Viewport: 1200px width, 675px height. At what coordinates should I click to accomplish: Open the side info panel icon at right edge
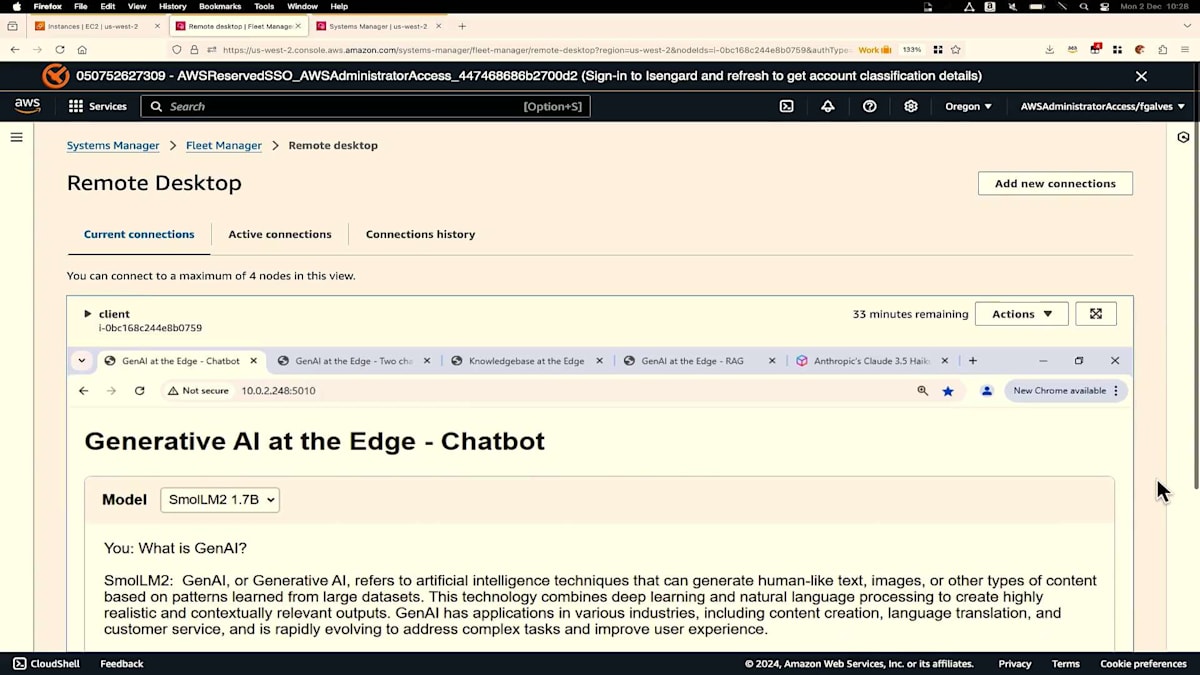pyautogui.click(x=1183, y=137)
